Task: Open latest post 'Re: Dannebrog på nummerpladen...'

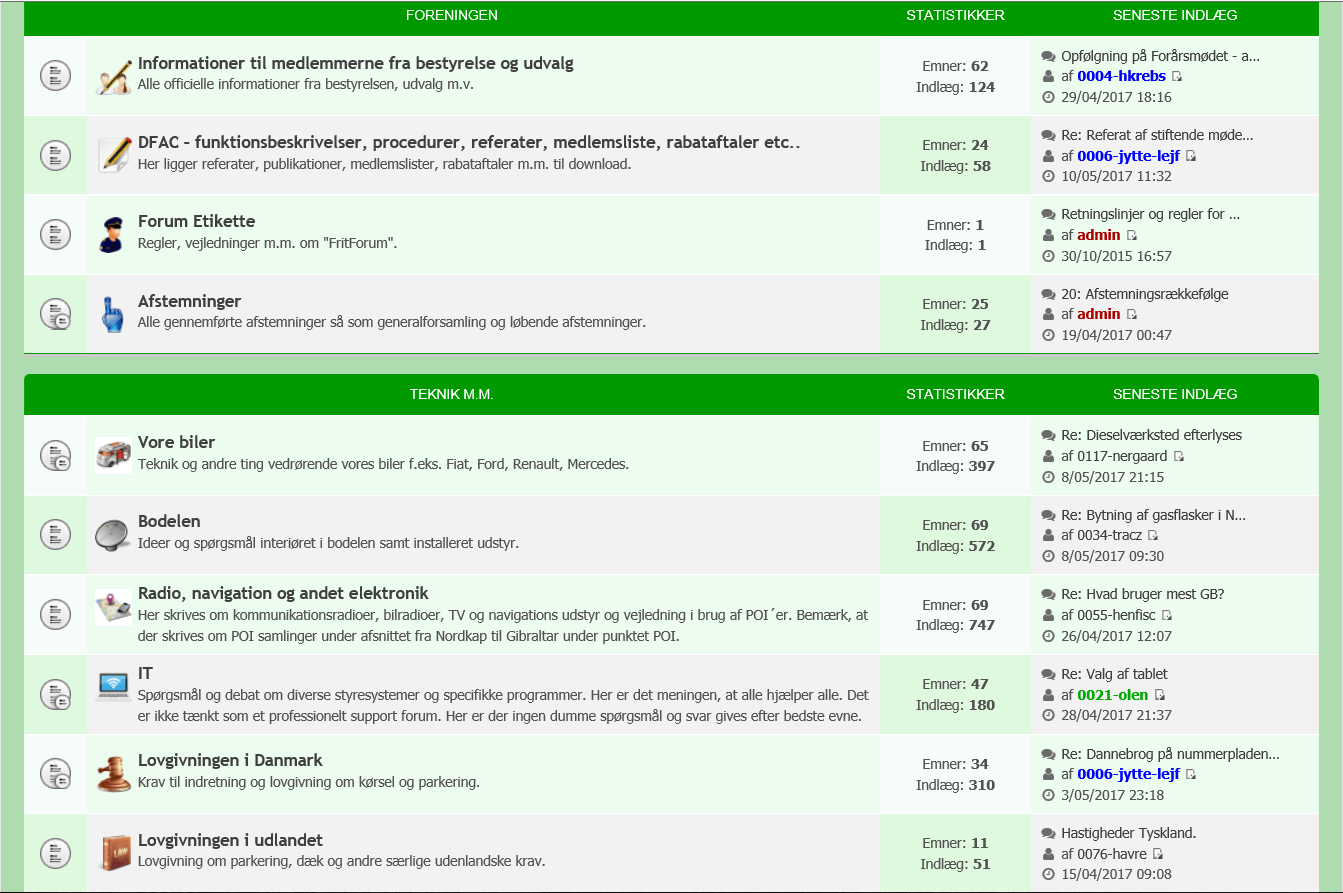Action: (x=1171, y=754)
